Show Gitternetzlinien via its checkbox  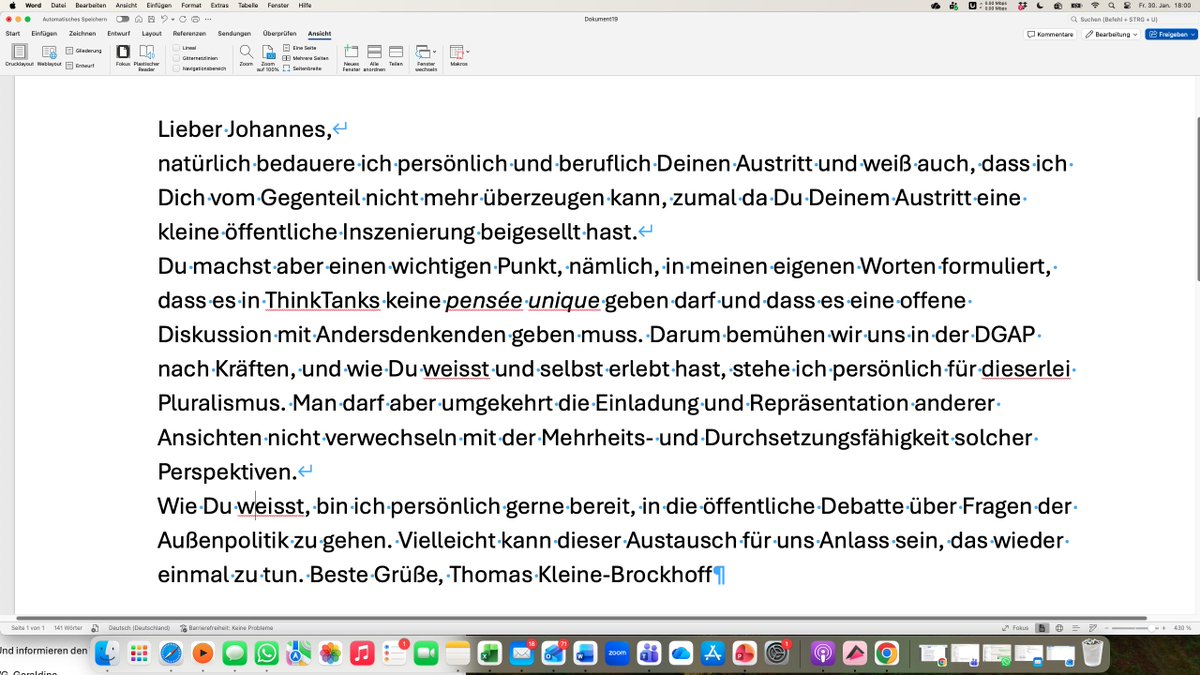[x=176, y=58]
